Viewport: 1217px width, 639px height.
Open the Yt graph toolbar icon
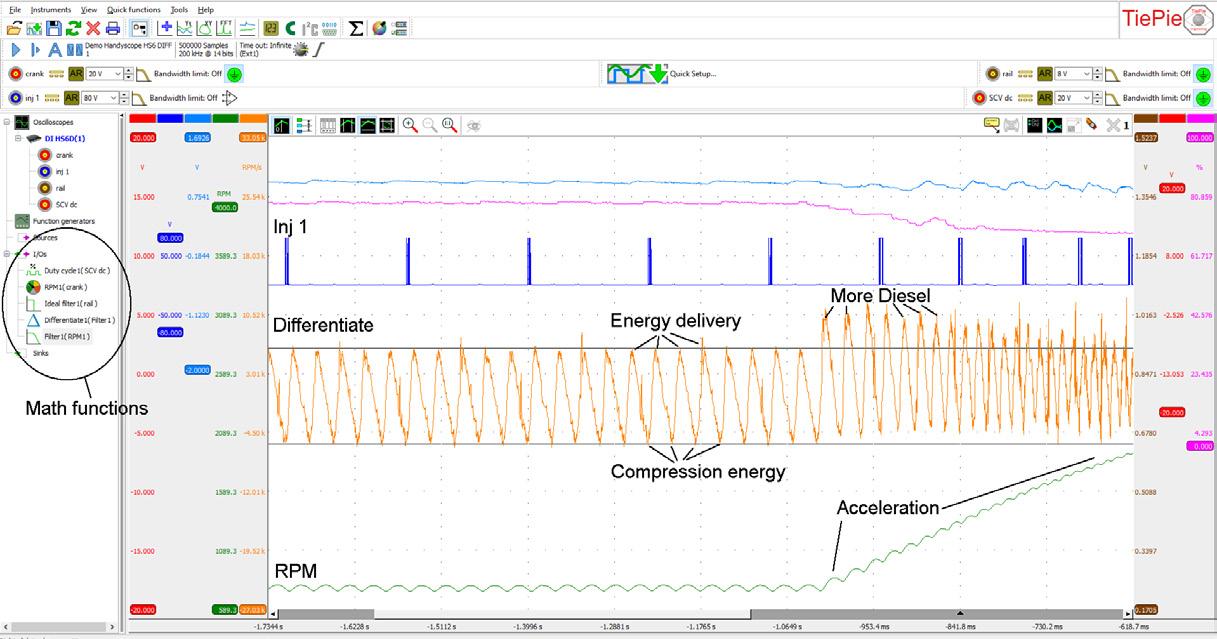186,28
